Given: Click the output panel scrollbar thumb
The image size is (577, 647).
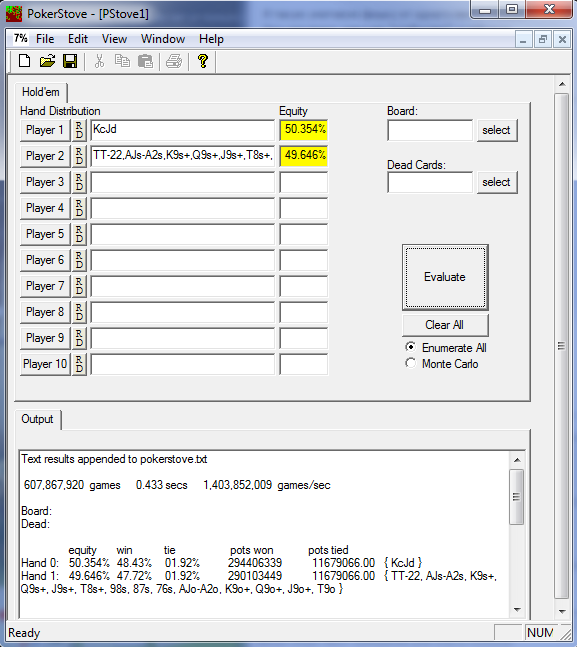Looking at the screenshot, I should [x=517, y=497].
